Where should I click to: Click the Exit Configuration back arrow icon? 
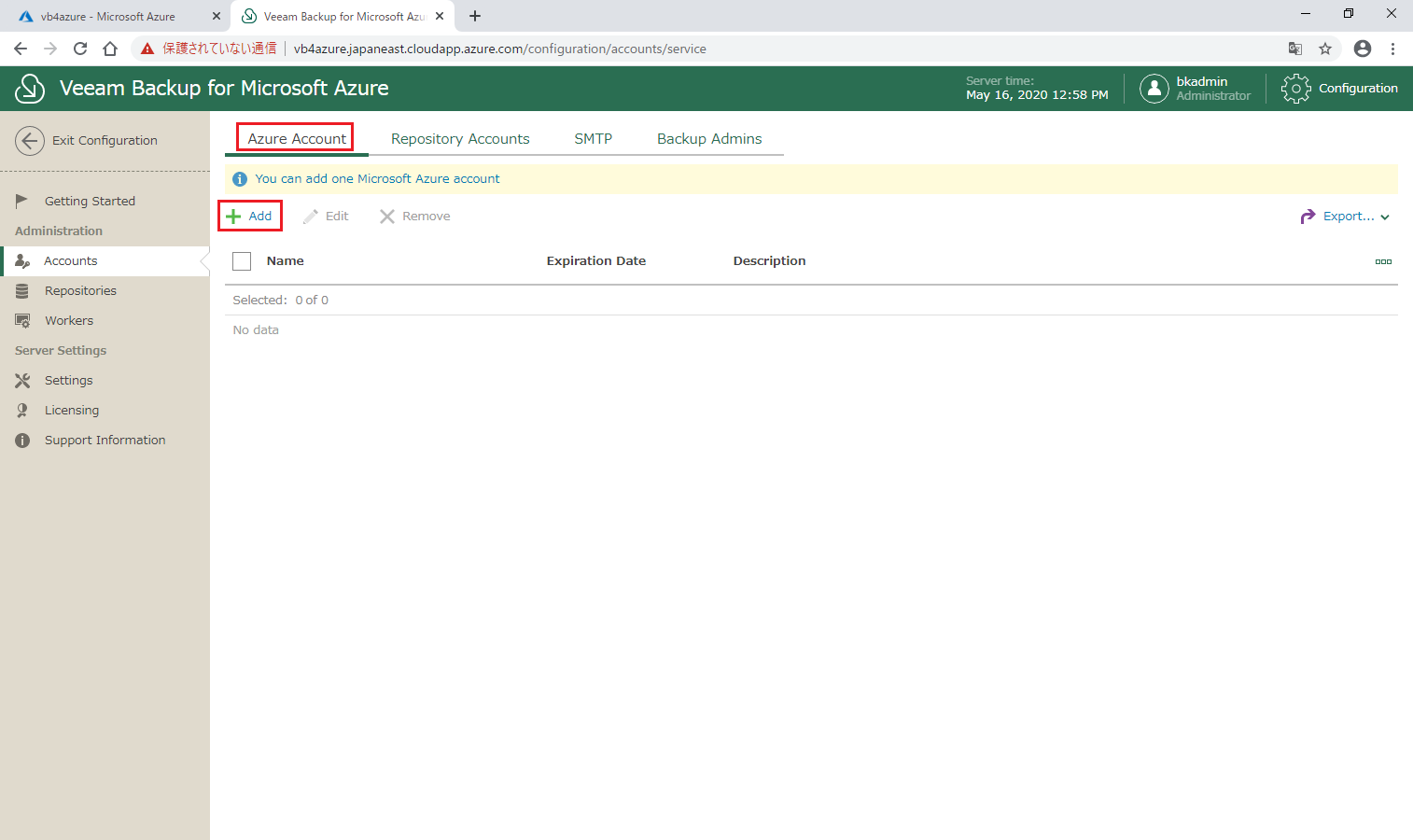30,141
